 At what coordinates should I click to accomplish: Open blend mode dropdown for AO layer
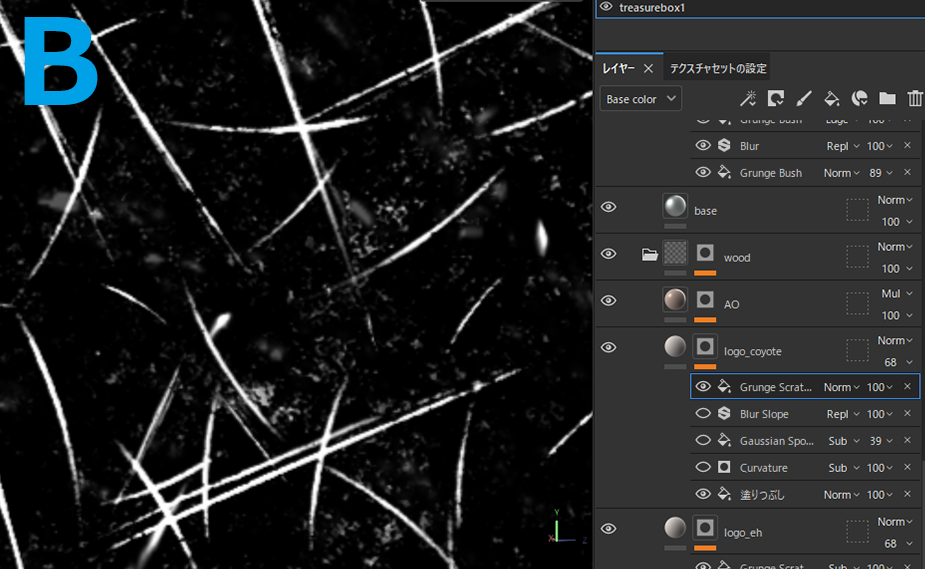(x=896, y=294)
